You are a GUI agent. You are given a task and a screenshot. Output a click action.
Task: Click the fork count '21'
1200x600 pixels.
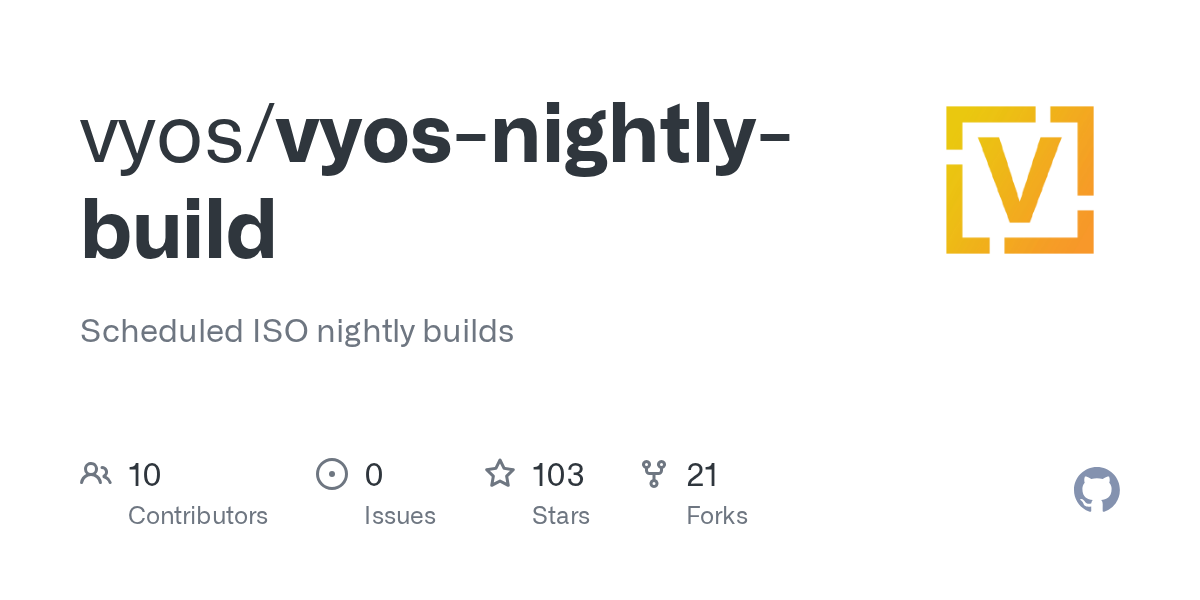pos(702,474)
